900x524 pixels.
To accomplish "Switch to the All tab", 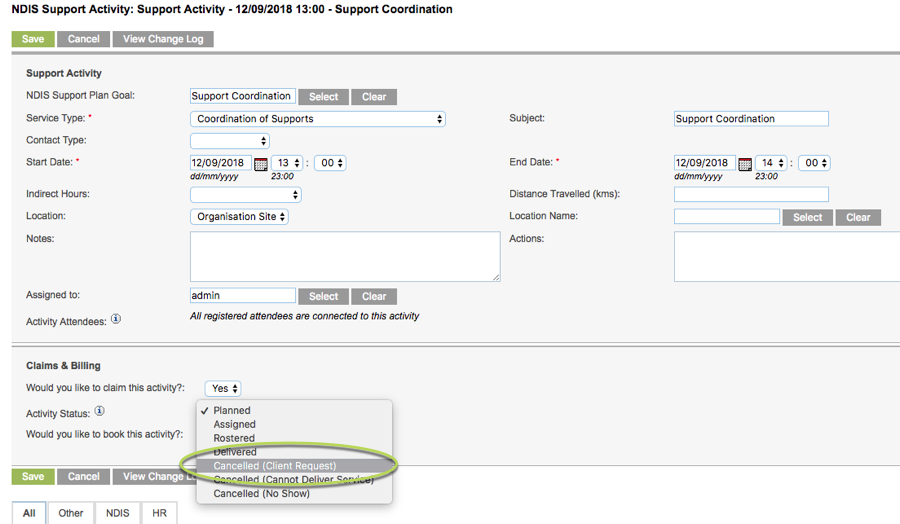I will [x=29, y=513].
